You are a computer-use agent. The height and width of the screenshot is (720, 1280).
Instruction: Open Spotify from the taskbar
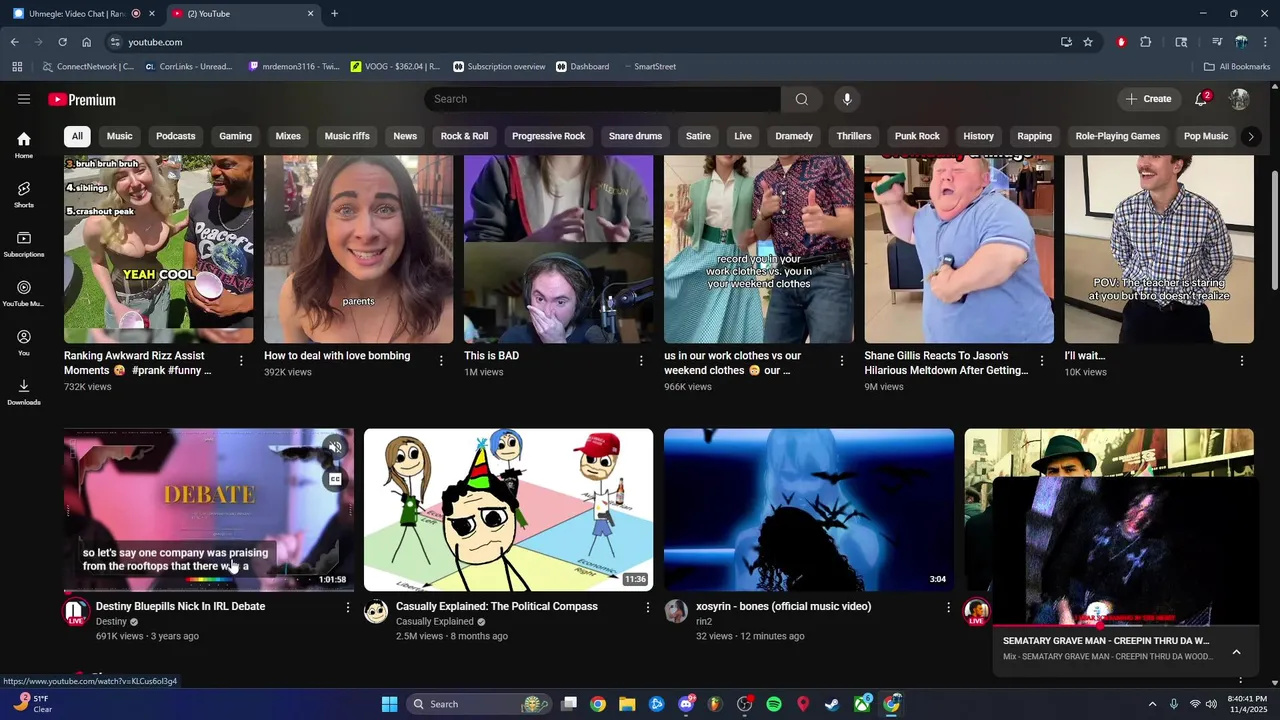pyautogui.click(x=774, y=704)
